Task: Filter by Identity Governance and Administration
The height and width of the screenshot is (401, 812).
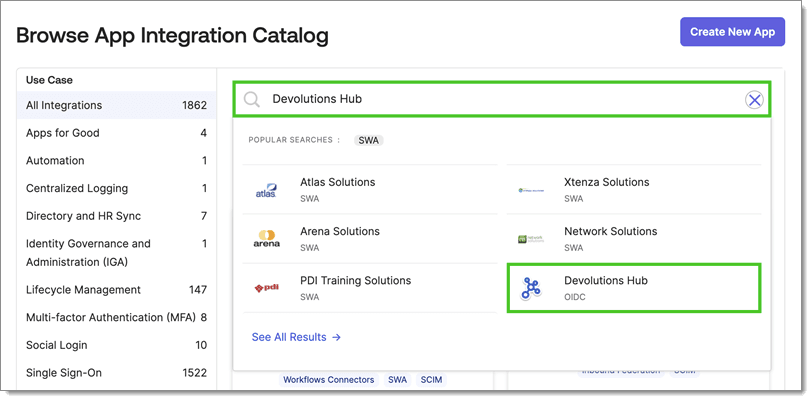Action: click(x=117, y=253)
